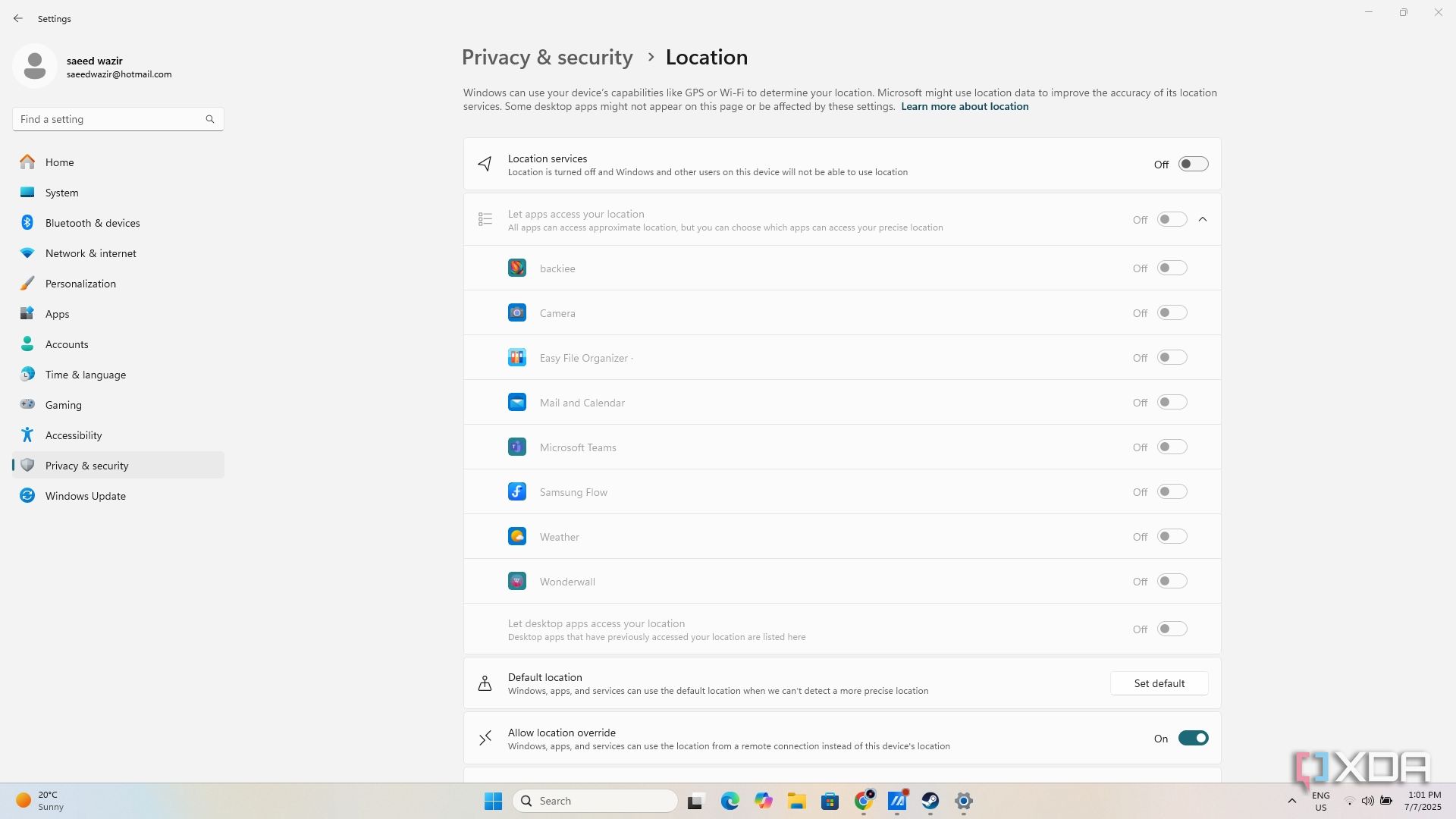Click the Weather app icon
This screenshot has height=819, width=1456.
coord(517,536)
